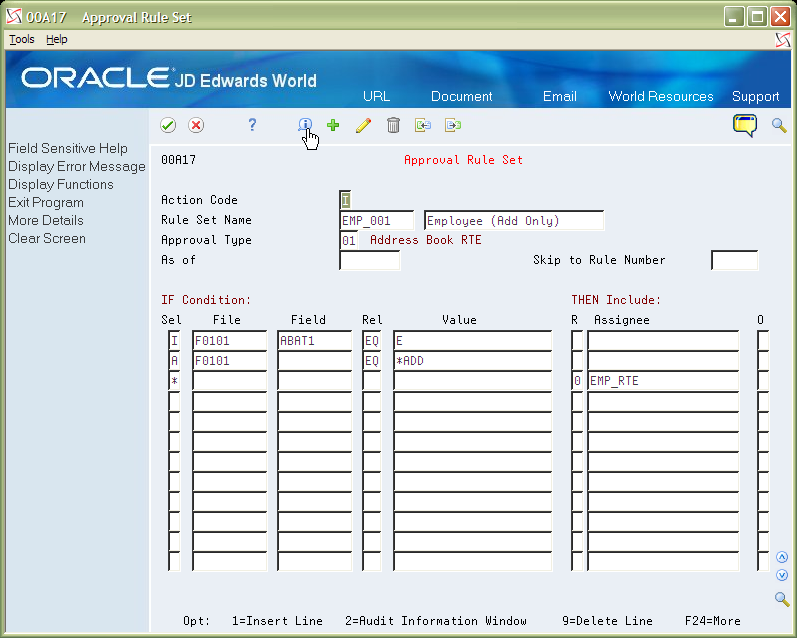Click the Sel field containing asterisk
This screenshot has height=638, width=797.
174,381
